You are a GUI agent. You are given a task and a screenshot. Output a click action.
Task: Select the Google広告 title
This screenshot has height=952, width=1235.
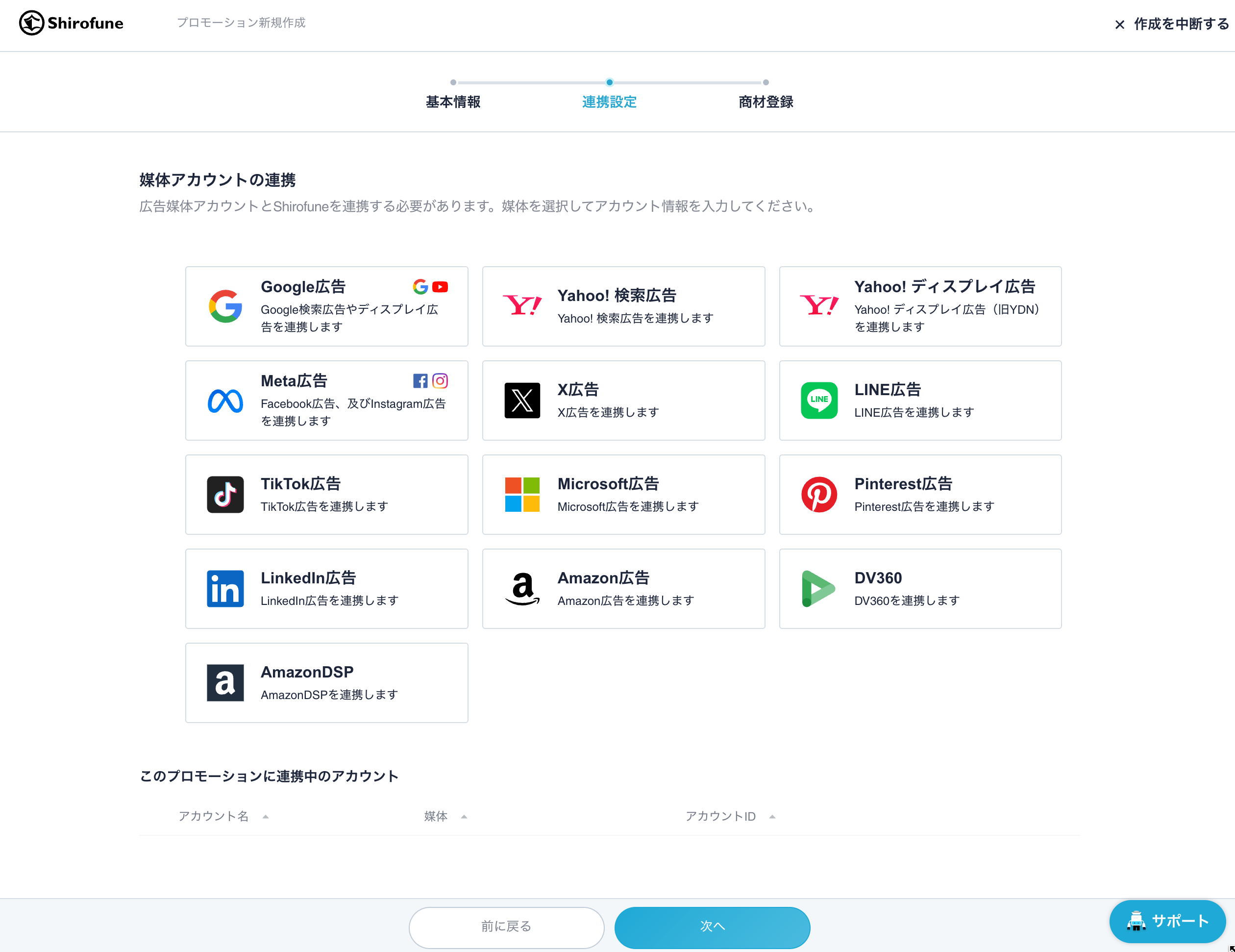click(x=303, y=287)
